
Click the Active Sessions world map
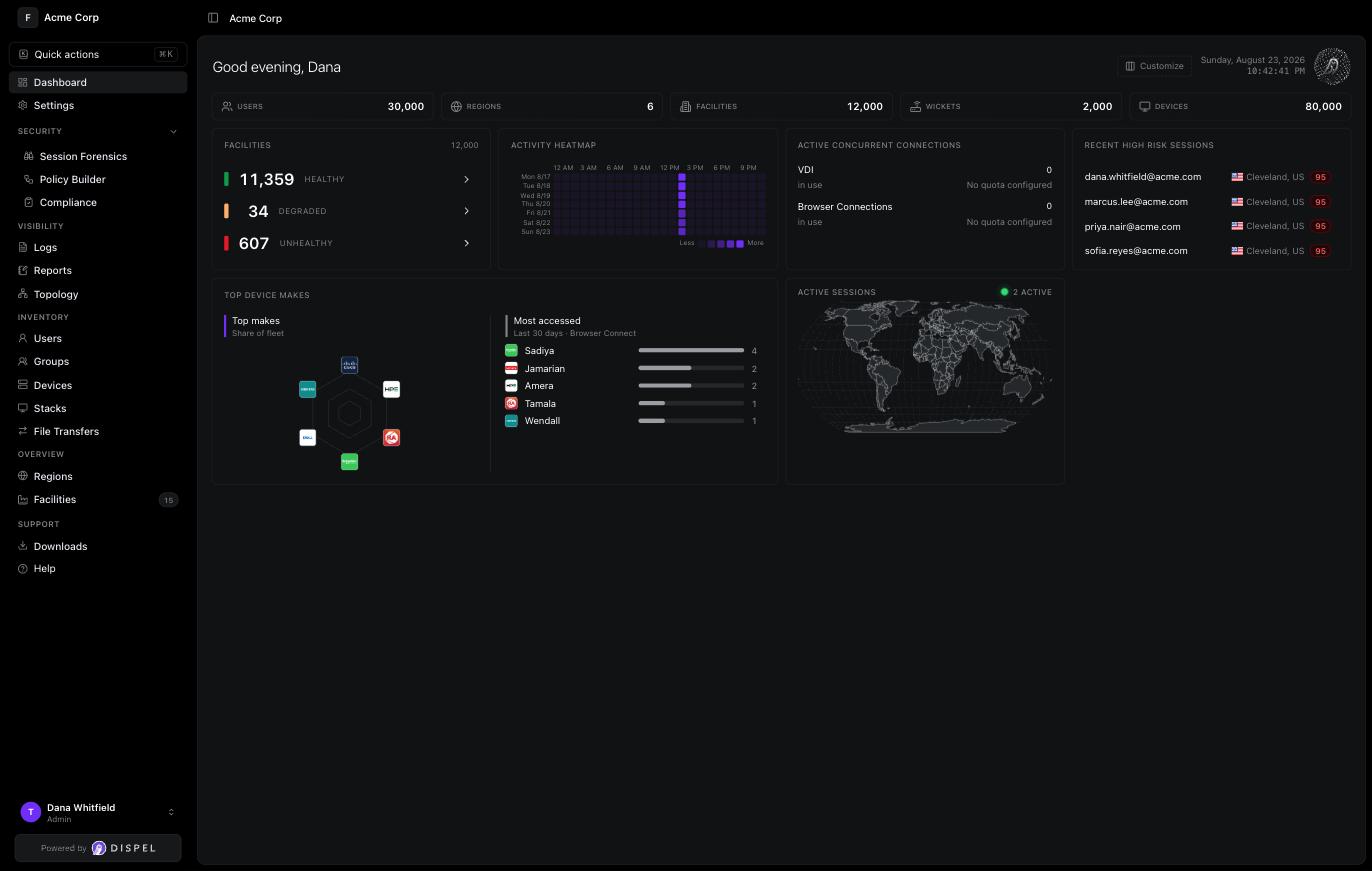(x=925, y=367)
